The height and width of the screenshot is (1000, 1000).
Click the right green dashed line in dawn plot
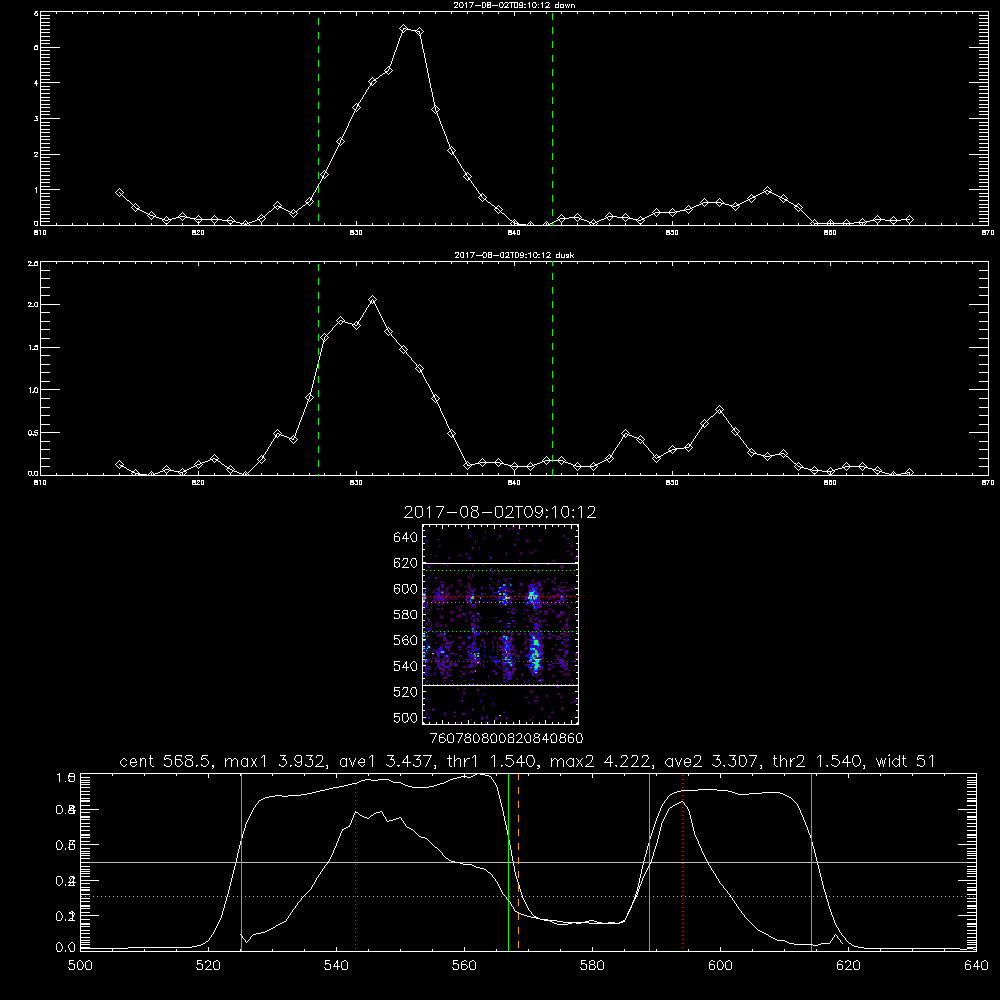pos(552,118)
